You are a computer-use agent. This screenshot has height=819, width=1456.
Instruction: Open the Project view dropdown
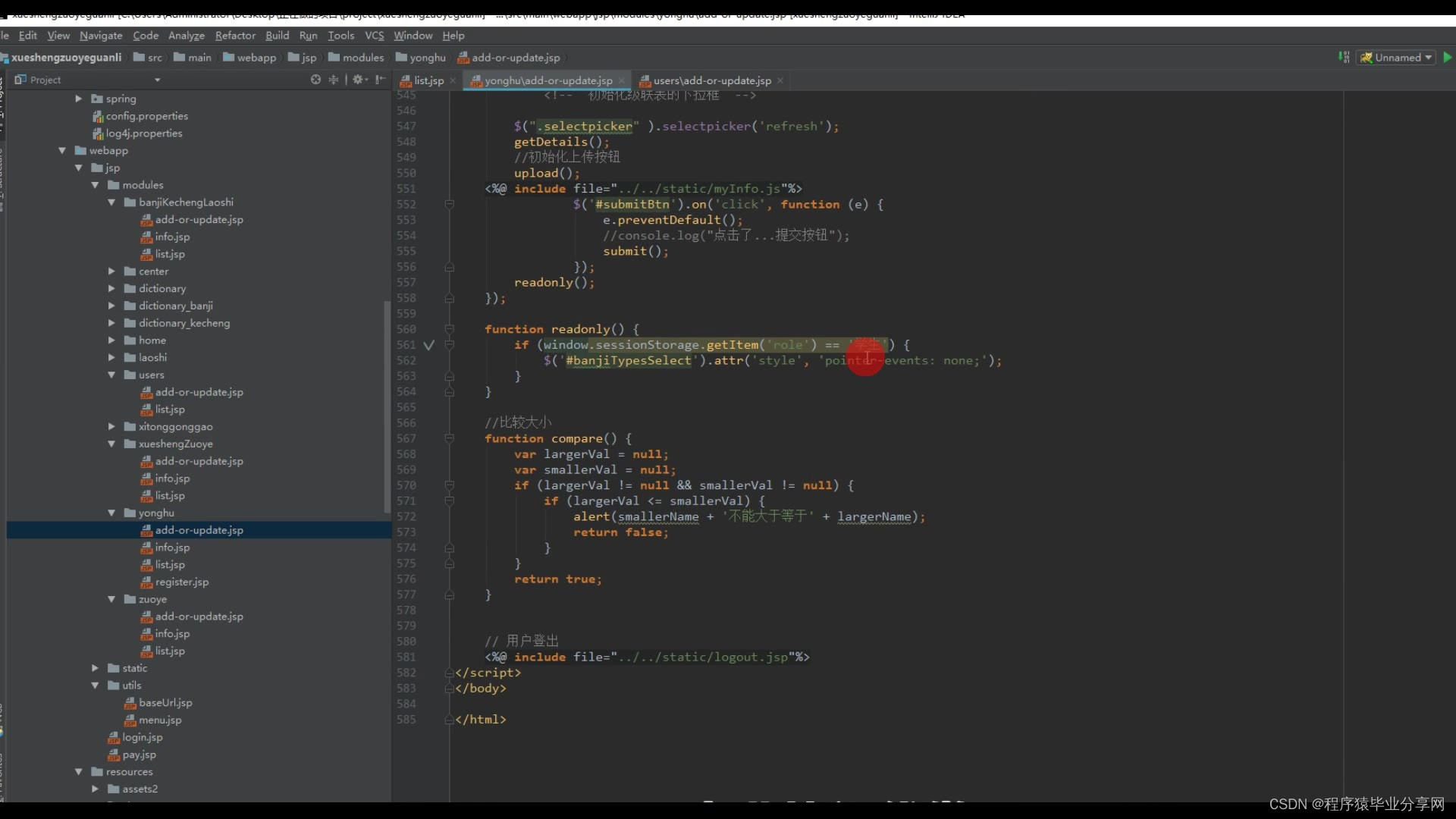coord(158,80)
